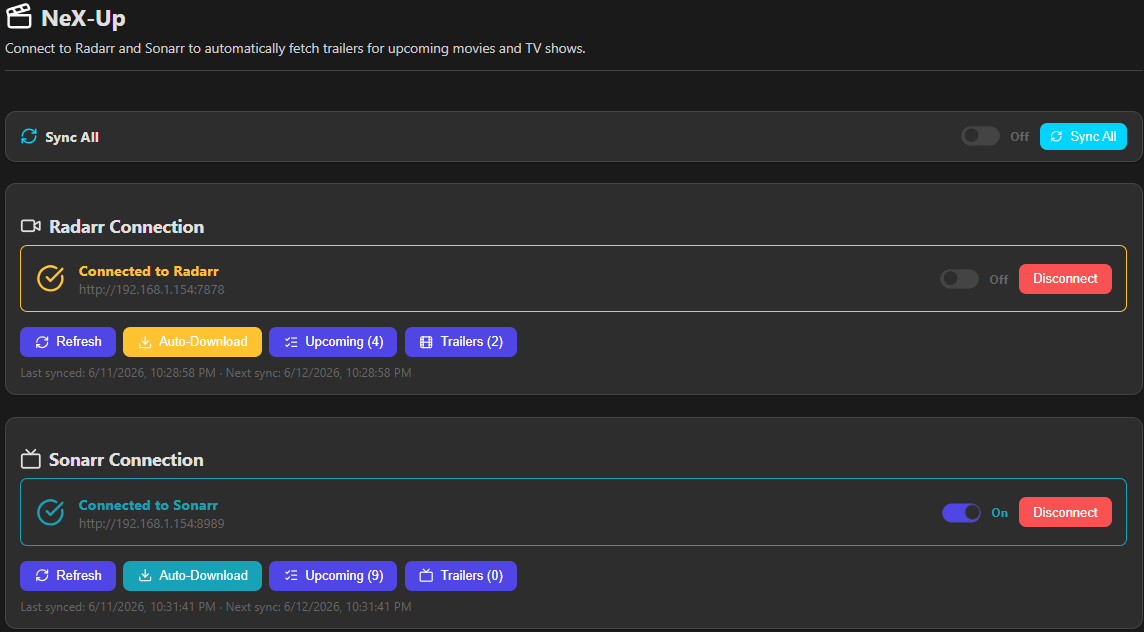Click the TV icon beside Sonarr Connection
The height and width of the screenshot is (632, 1144).
click(x=31, y=459)
